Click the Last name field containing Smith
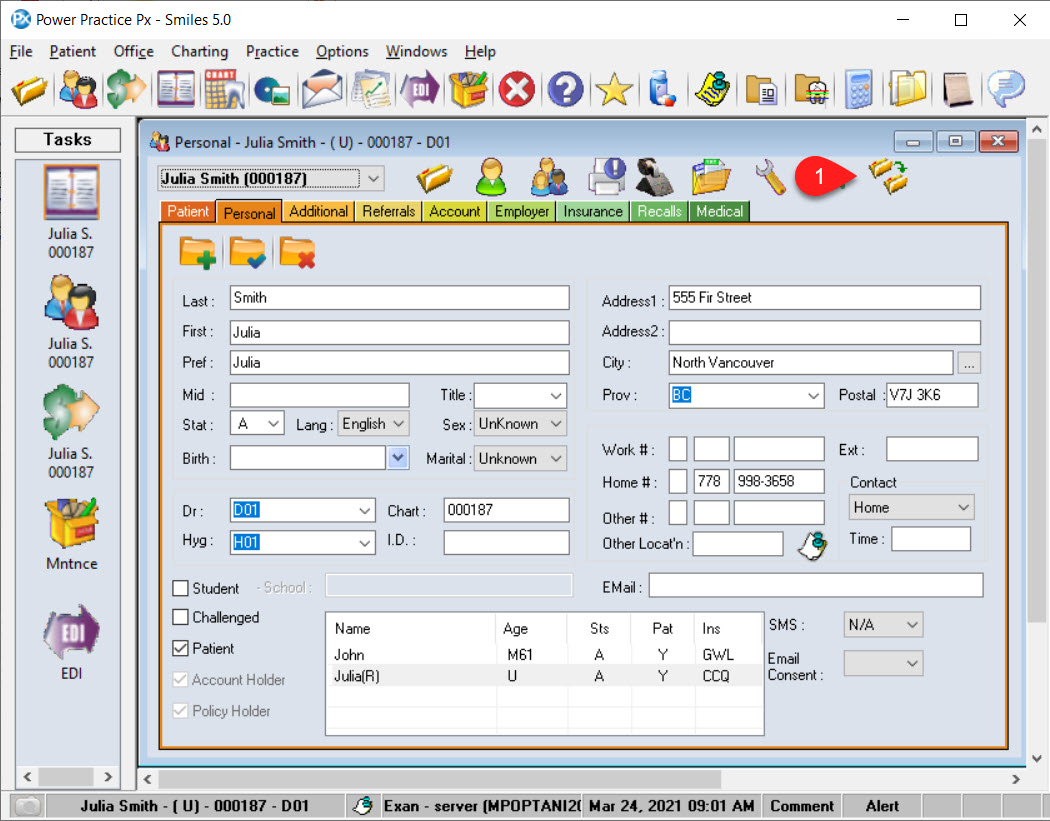This screenshot has width=1050, height=821. (400, 298)
